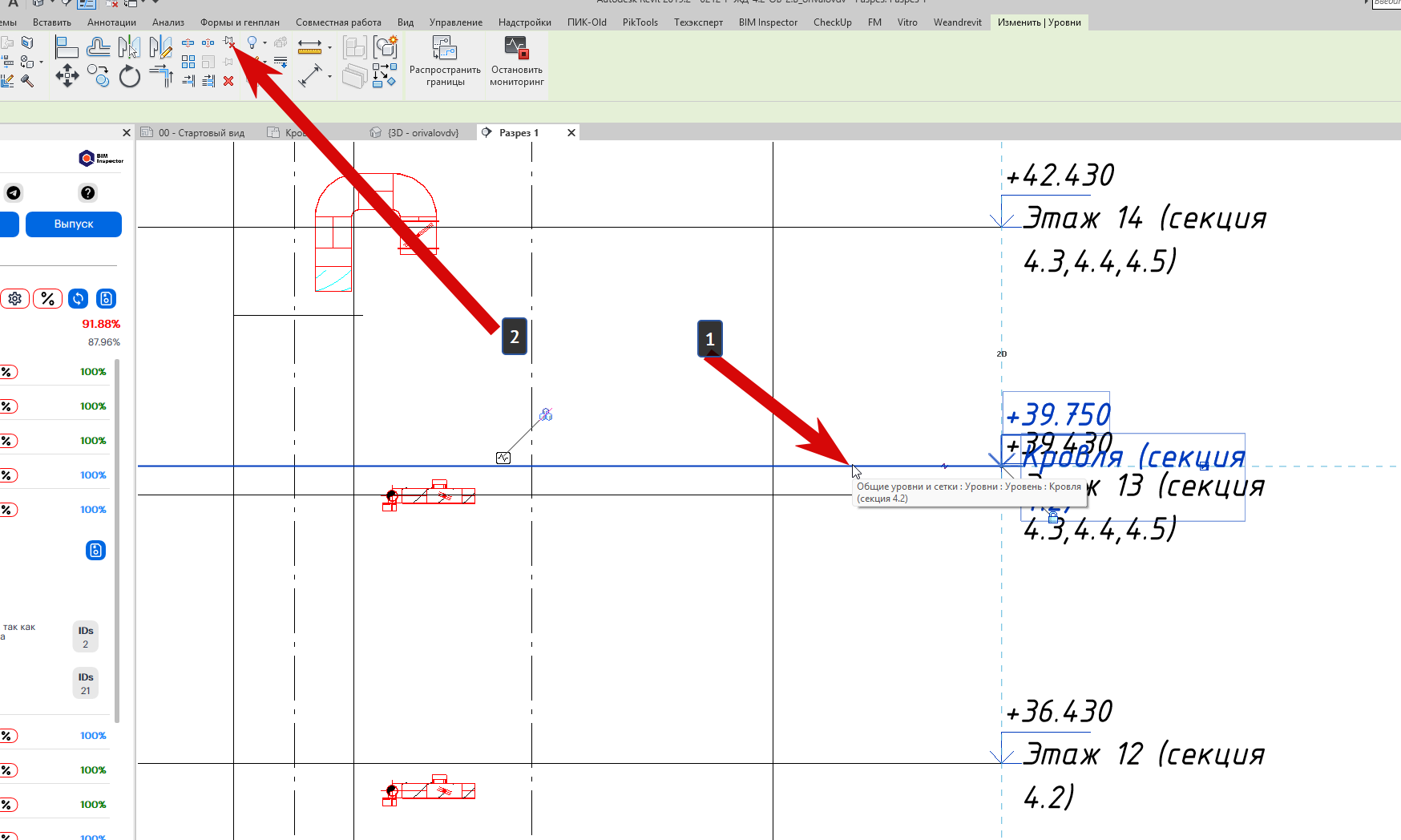1401x840 pixels.
Task: Click the red Delete icon
Action: [x=228, y=80]
